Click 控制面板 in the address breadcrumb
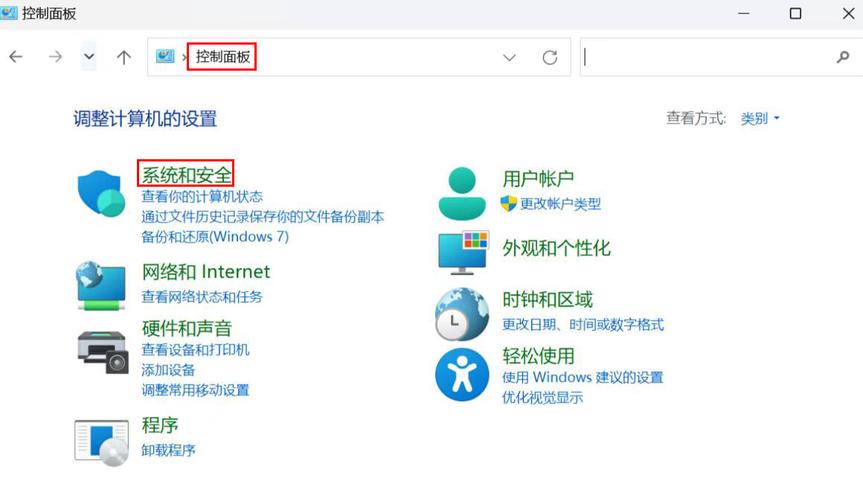Screen dimensions: 863x500 tap(221, 58)
